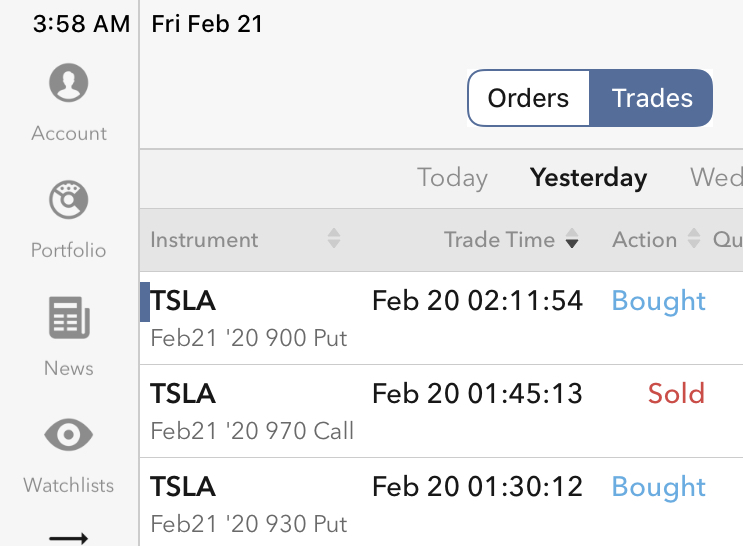Switch to the Orders segment
Viewport: 743px width, 546px height.
(x=528, y=98)
